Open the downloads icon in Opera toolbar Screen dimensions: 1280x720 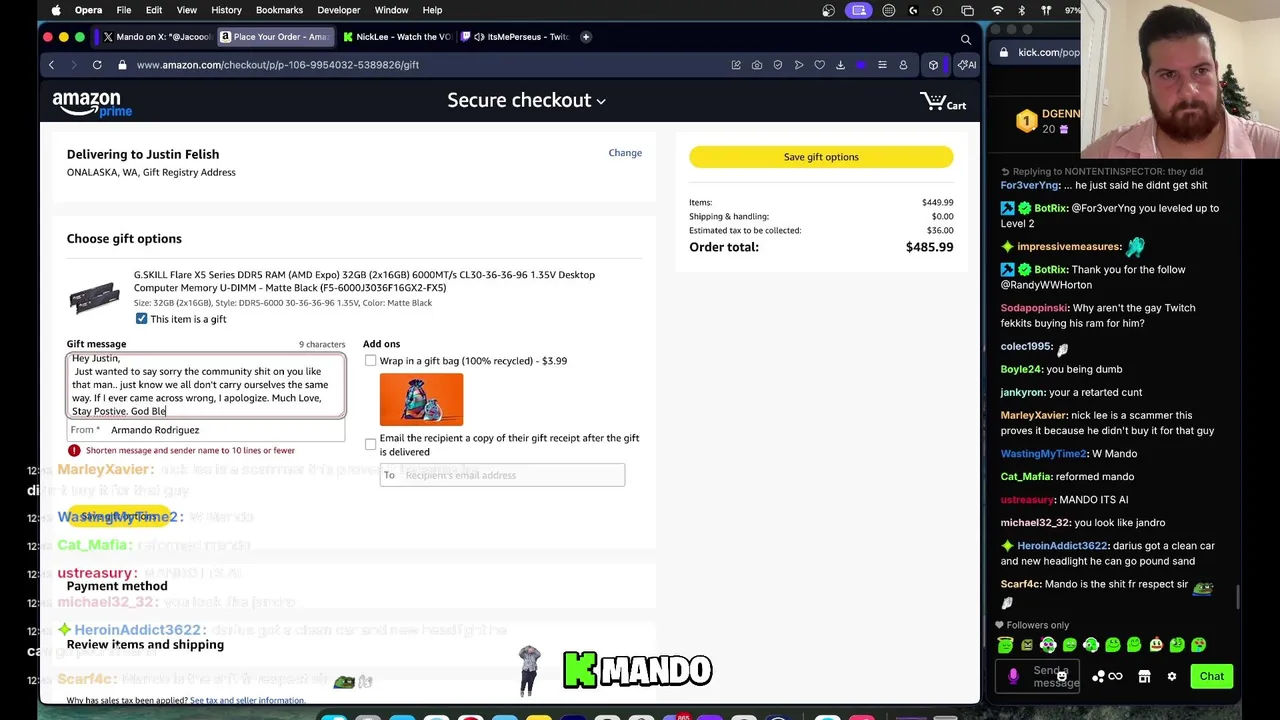[840, 65]
